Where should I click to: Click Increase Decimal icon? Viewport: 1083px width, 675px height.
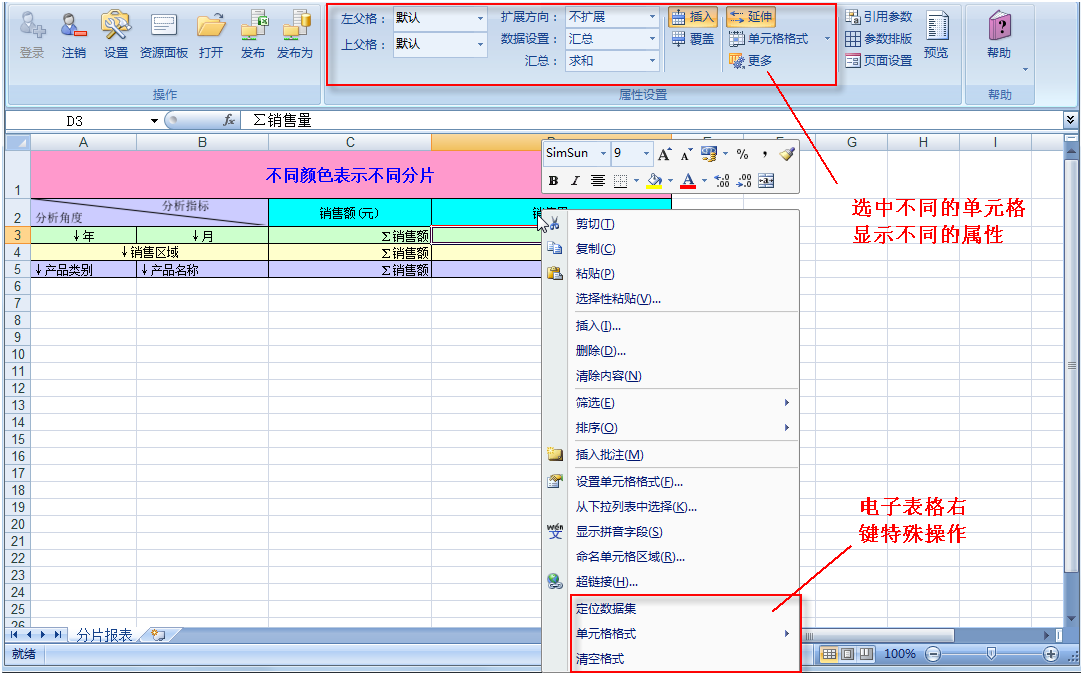(722, 181)
